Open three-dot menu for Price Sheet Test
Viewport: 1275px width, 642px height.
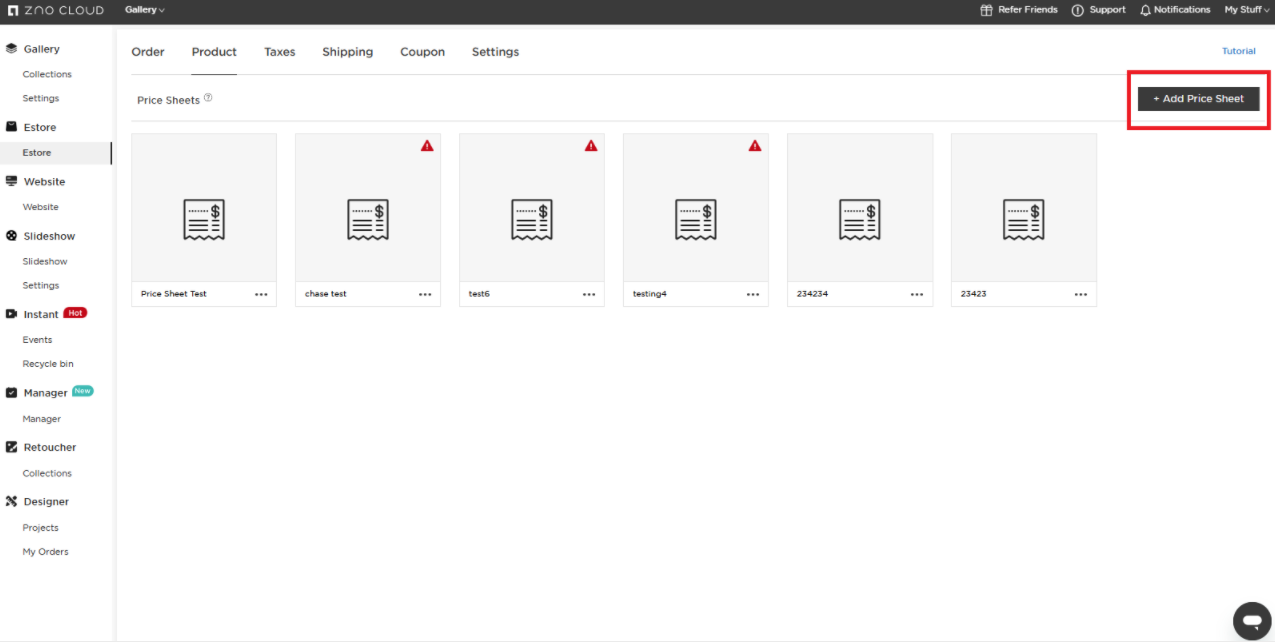[261, 294]
